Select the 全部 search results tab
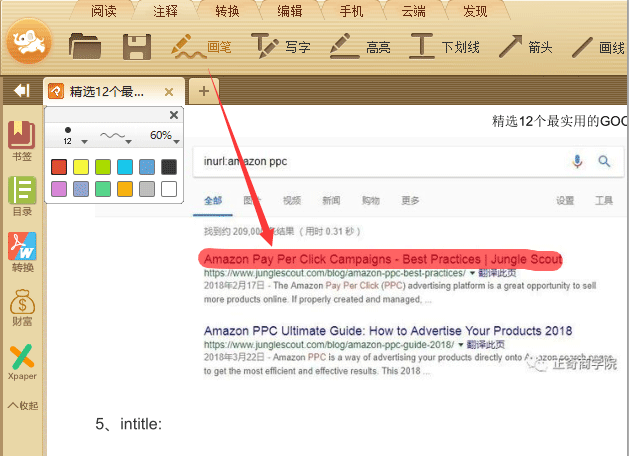This screenshot has width=629, height=456. [x=213, y=200]
